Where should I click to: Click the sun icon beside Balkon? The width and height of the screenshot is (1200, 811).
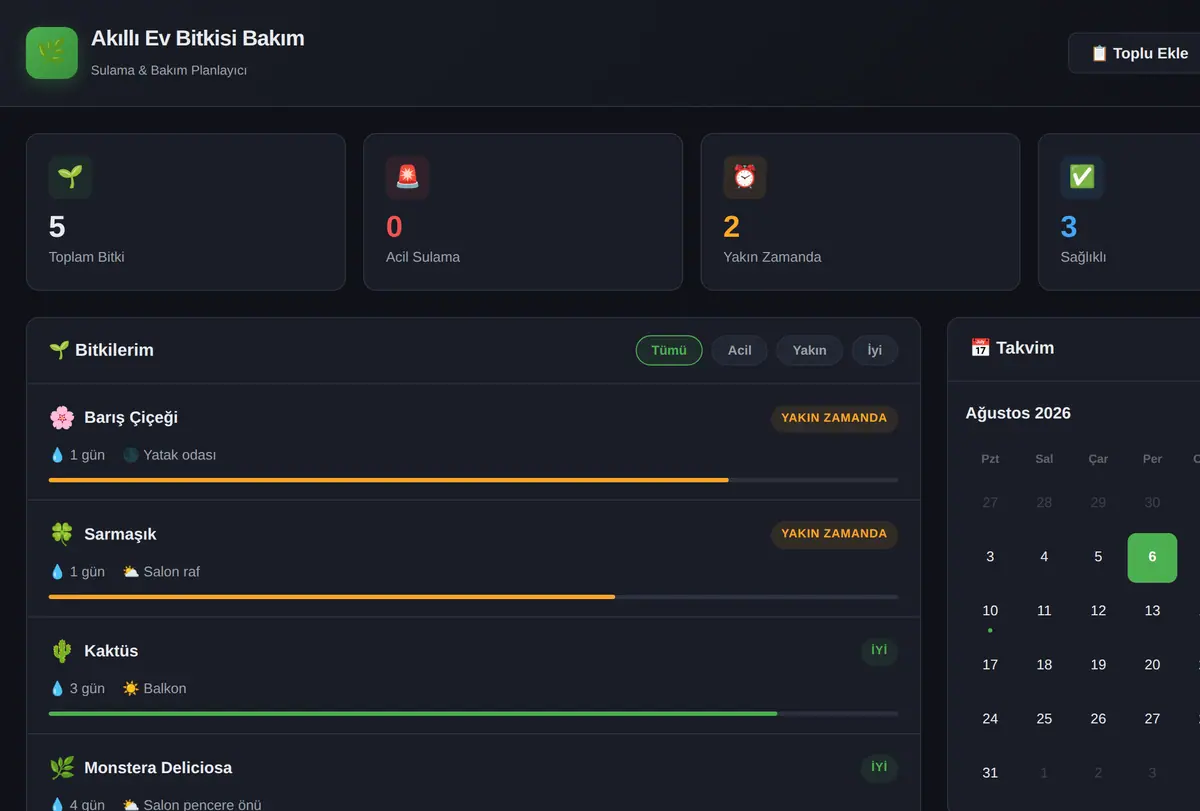pyautogui.click(x=131, y=689)
